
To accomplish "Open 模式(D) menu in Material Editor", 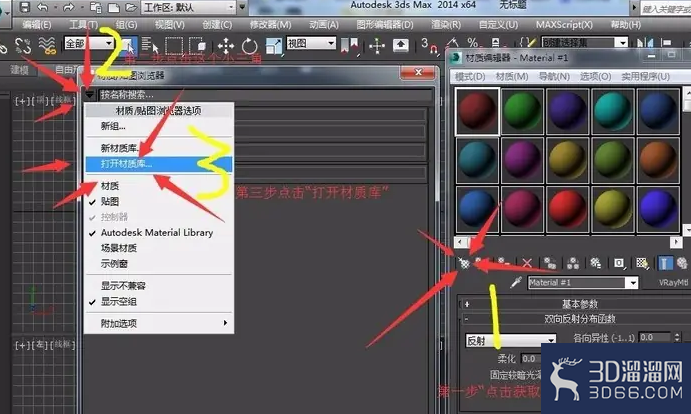I will (x=470, y=77).
